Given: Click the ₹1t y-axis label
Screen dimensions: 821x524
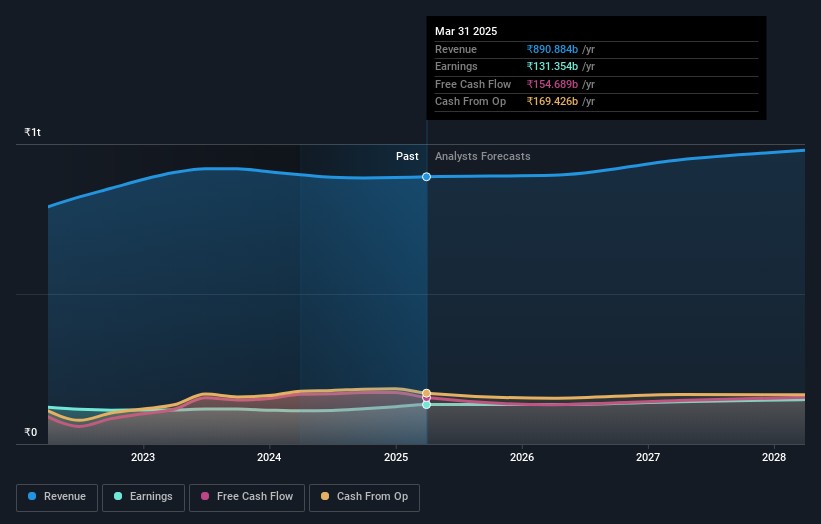Looking at the screenshot, I should 33,133.
